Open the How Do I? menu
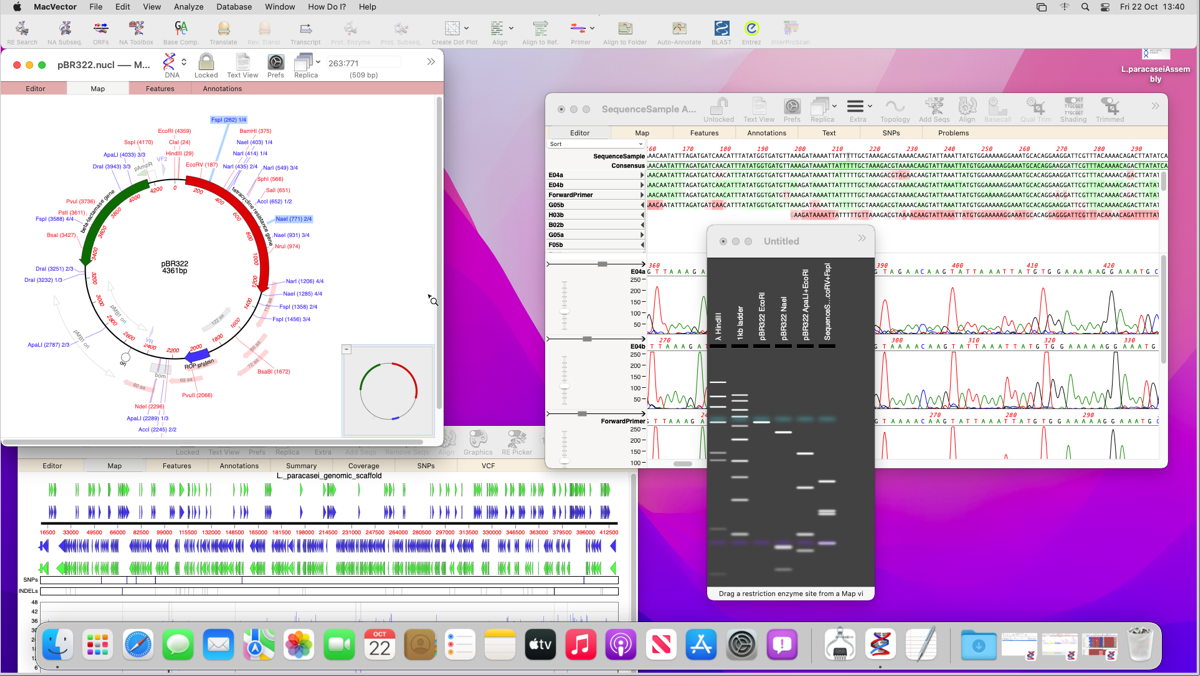The height and width of the screenshot is (676, 1200). click(327, 7)
